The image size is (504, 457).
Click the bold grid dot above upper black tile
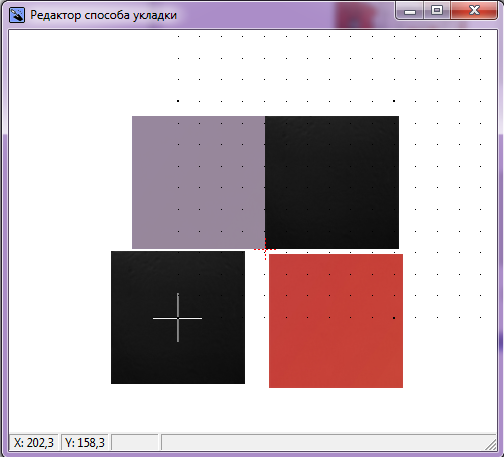point(394,101)
